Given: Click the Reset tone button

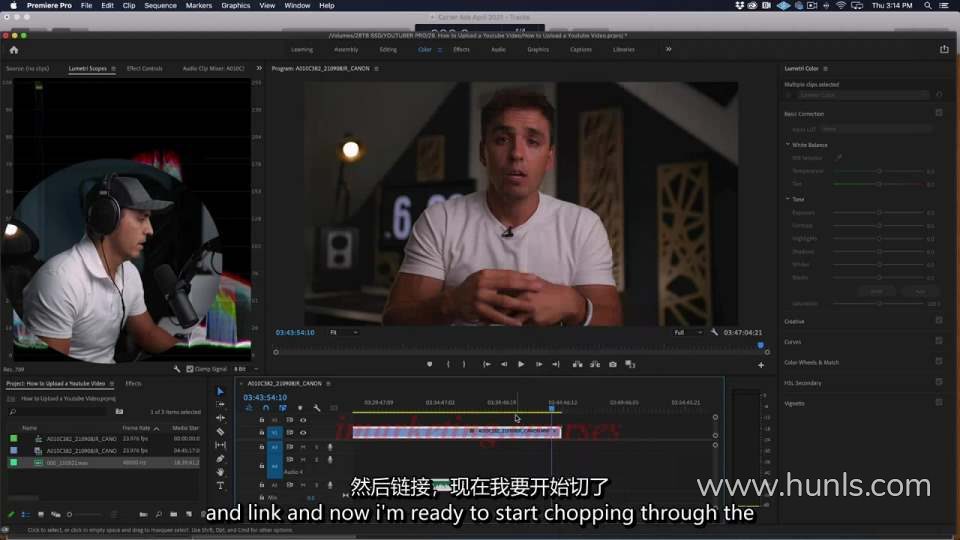Looking at the screenshot, I should pos(877,291).
